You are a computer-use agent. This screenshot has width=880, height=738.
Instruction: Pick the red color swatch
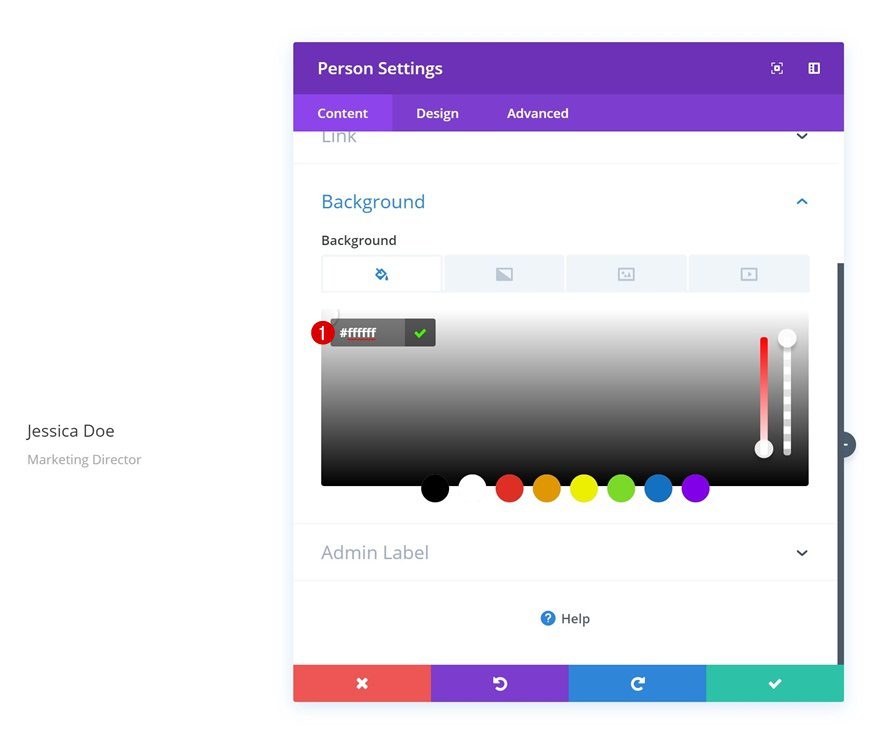509,488
